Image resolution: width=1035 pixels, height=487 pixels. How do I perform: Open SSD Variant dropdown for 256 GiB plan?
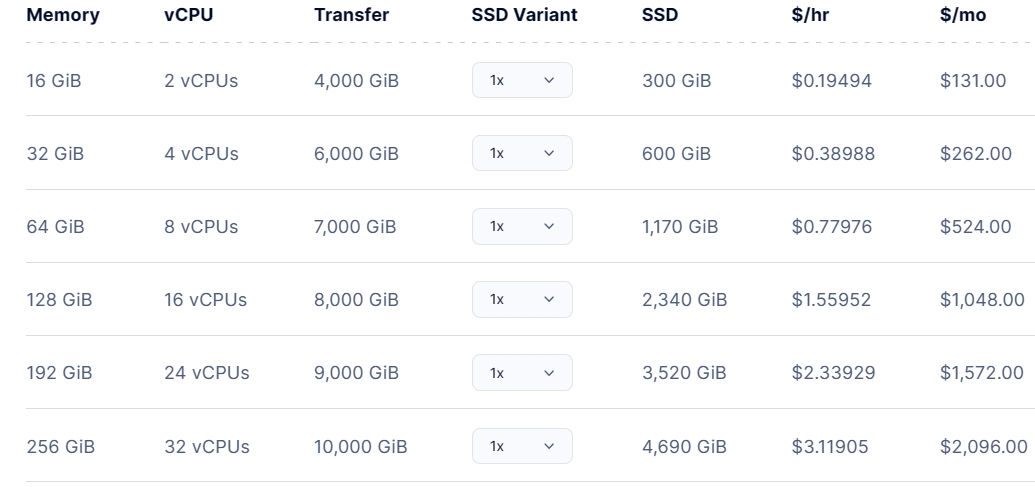tap(521, 446)
